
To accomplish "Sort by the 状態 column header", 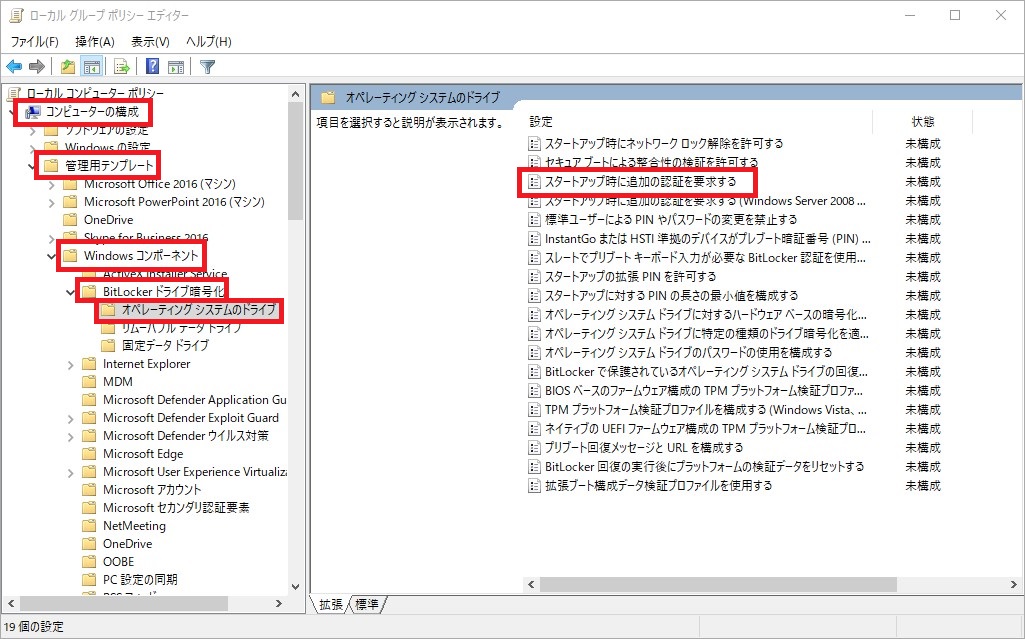I will 922,122.
